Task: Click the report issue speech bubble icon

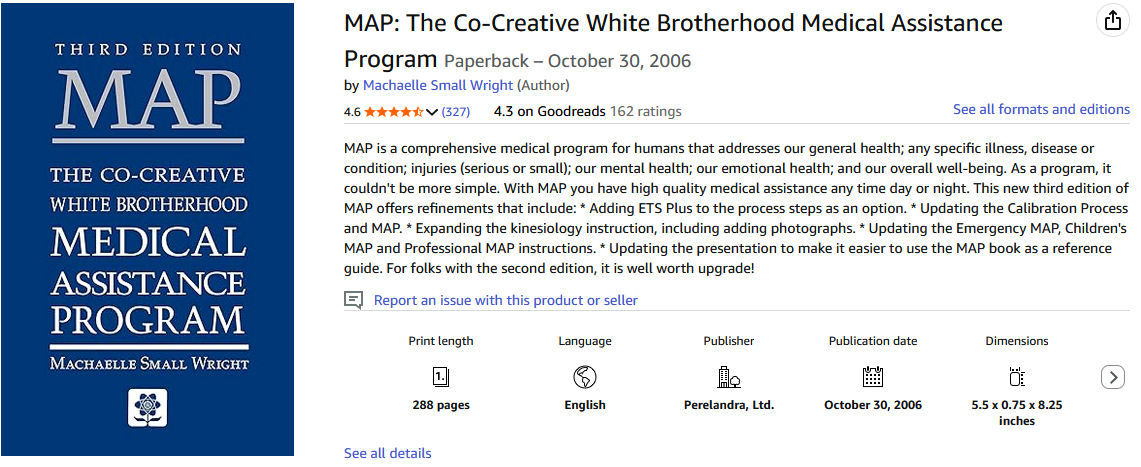Action: pos(353,300)
